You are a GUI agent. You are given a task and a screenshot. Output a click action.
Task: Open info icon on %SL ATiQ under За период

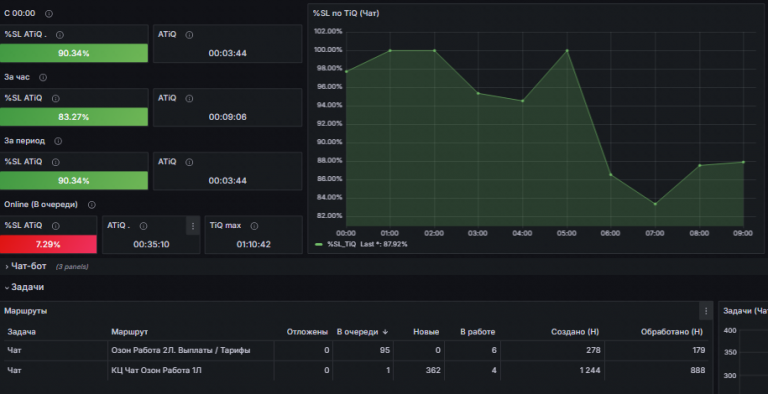click(x=55, y=162)
